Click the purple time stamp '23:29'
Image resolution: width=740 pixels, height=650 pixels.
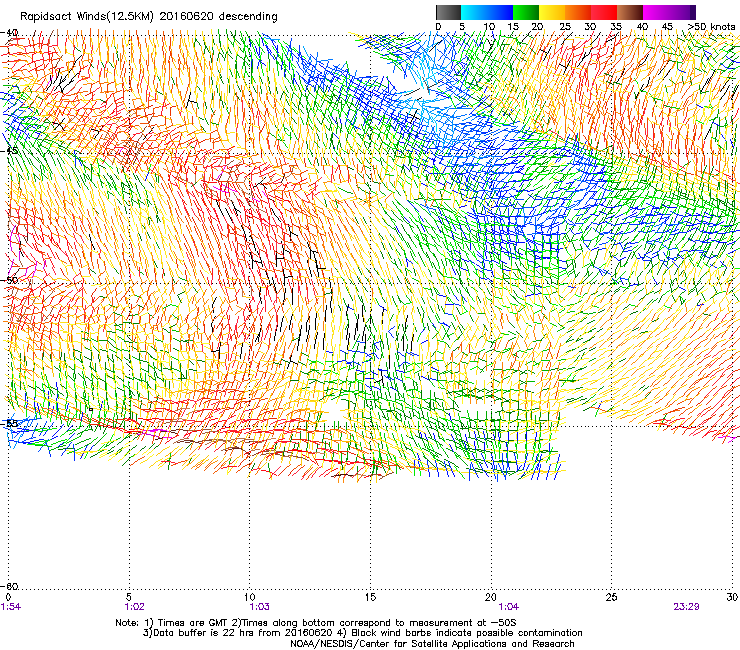(687, 607)
